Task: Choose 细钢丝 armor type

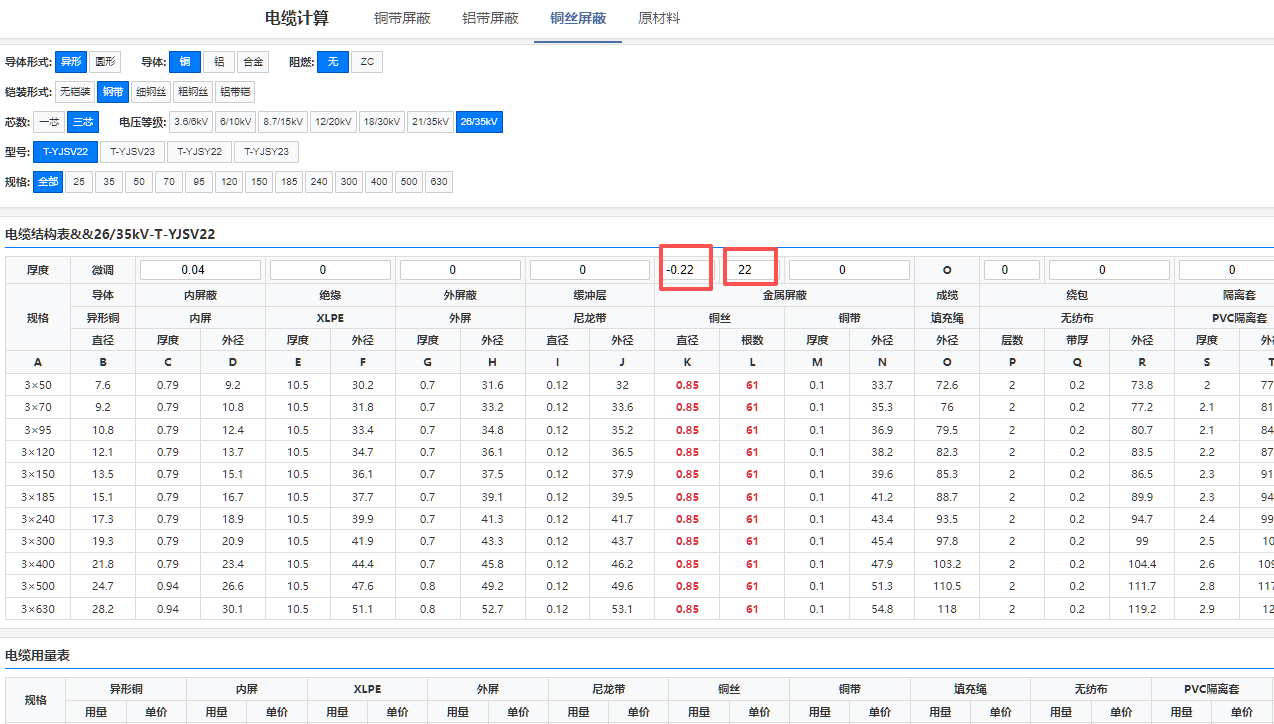Action: pyautogui.click(x=151, y=92)
